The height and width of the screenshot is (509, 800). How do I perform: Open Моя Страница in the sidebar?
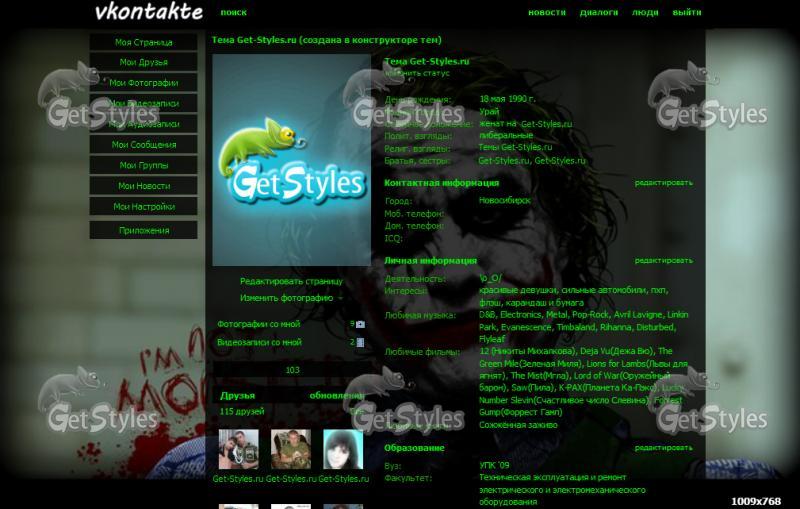point(143,43)
